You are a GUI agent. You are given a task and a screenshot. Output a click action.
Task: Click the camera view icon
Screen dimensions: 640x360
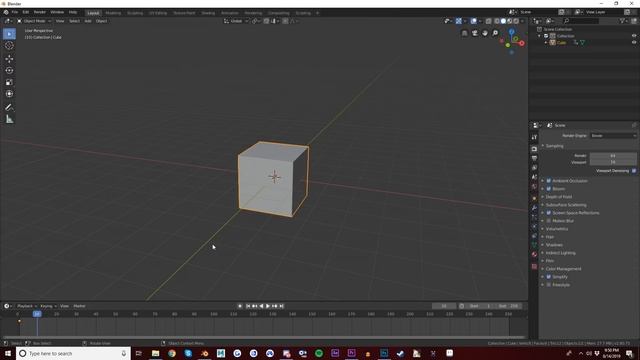(475, 33)
